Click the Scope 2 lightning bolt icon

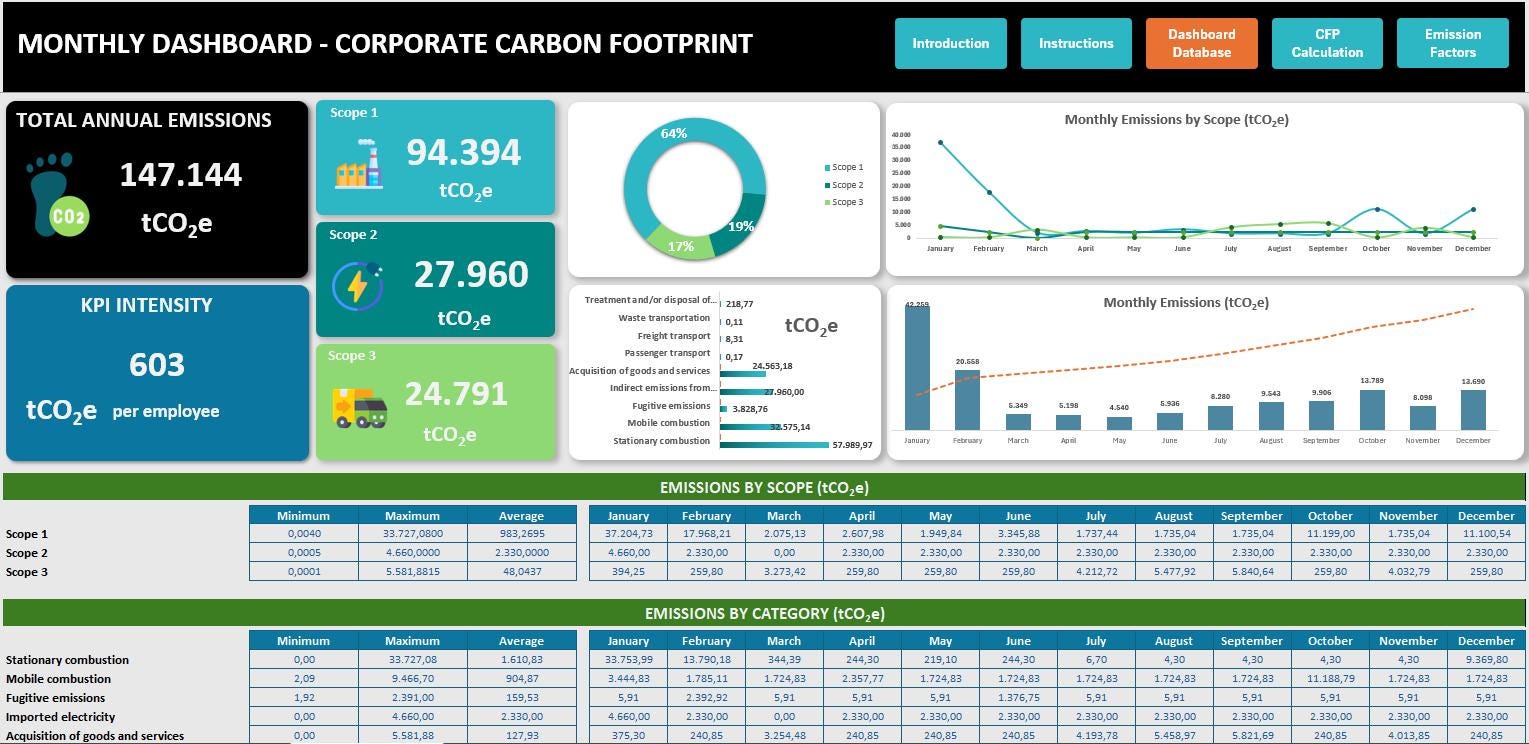click(x=357, y=286)
